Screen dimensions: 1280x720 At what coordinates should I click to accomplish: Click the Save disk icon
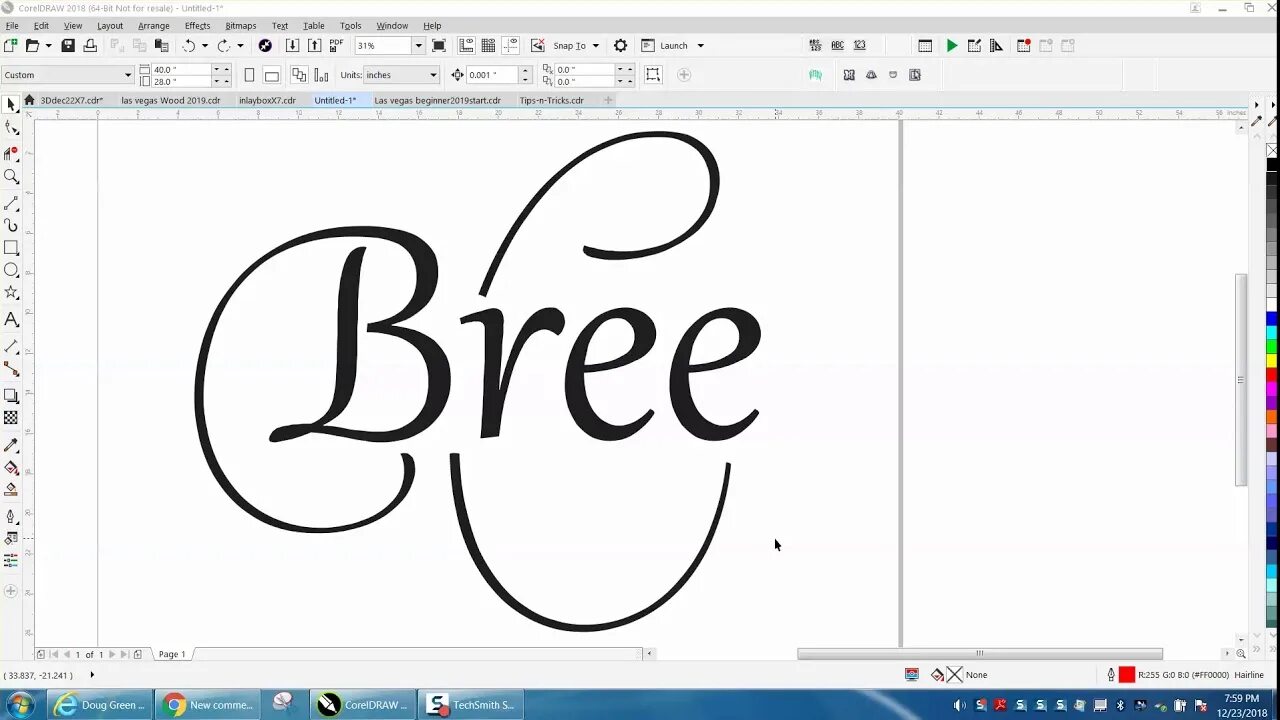click(68, 45)
